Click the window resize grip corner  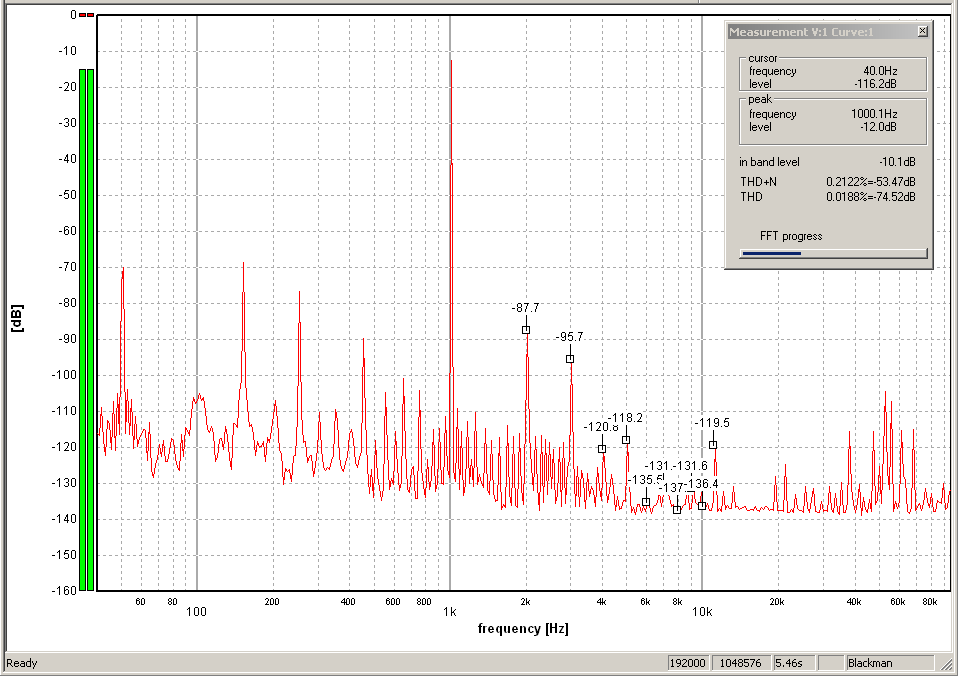[949, 667]
